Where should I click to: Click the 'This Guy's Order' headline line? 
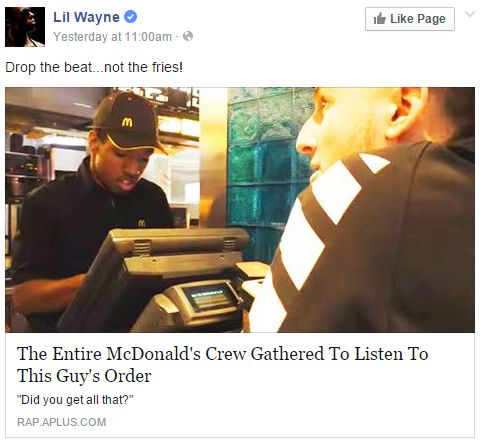(84, 376)
